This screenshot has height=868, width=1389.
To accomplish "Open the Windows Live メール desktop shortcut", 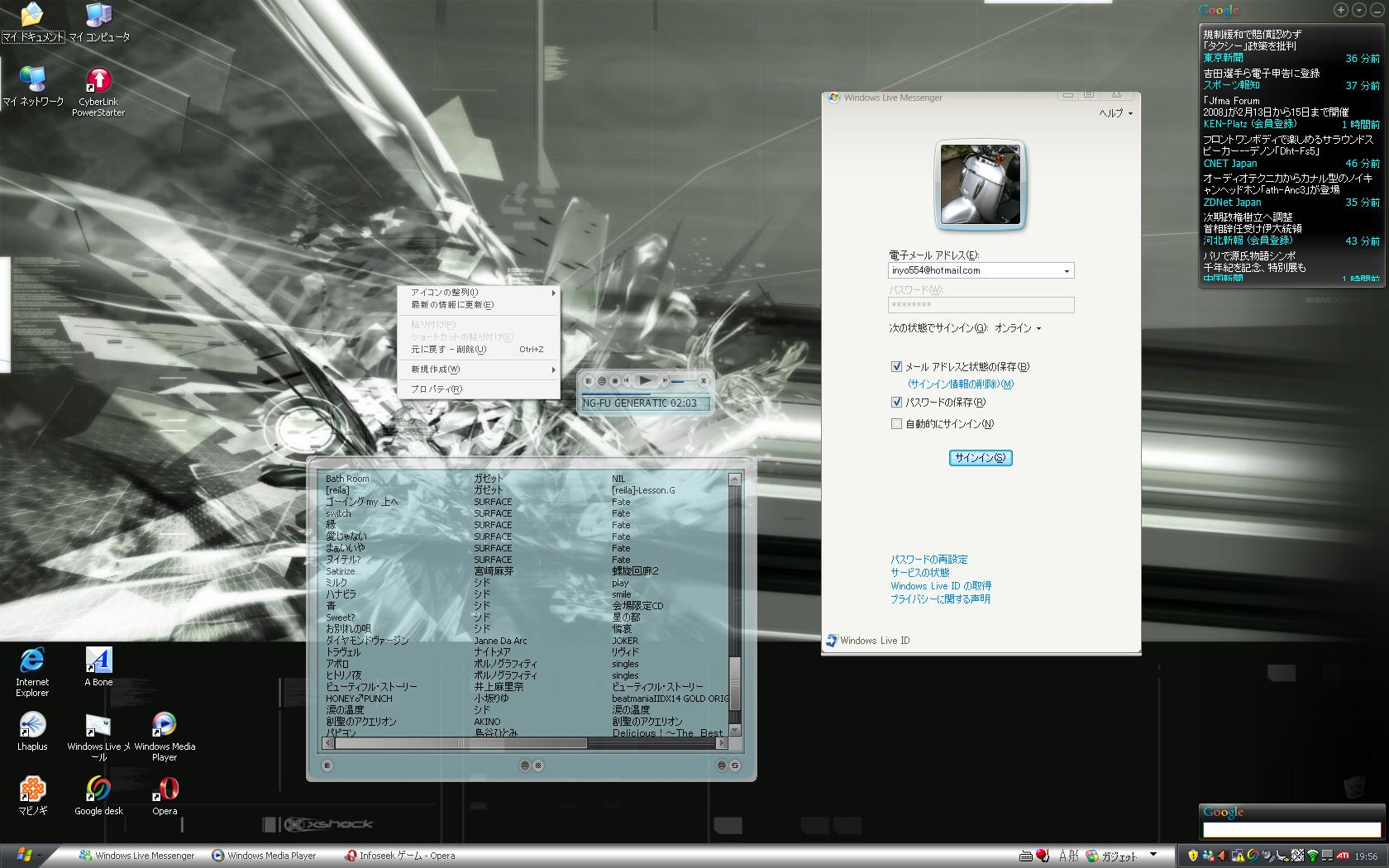I will pos(98,737).
